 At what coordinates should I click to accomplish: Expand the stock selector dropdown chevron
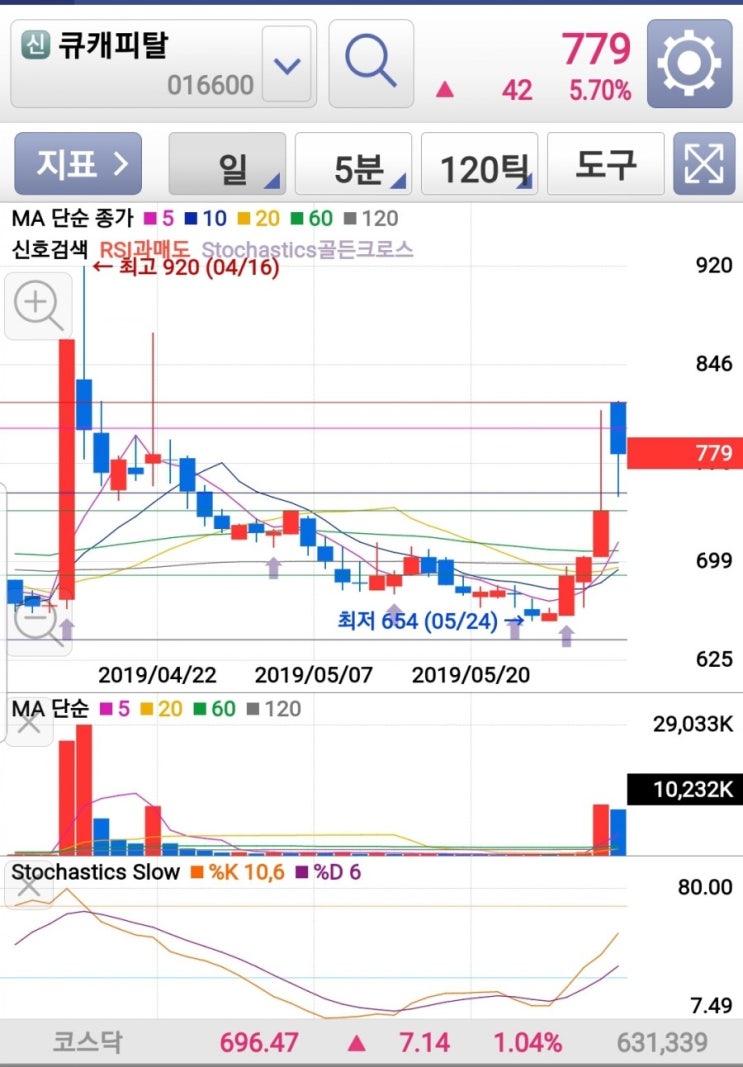(286, 65)
